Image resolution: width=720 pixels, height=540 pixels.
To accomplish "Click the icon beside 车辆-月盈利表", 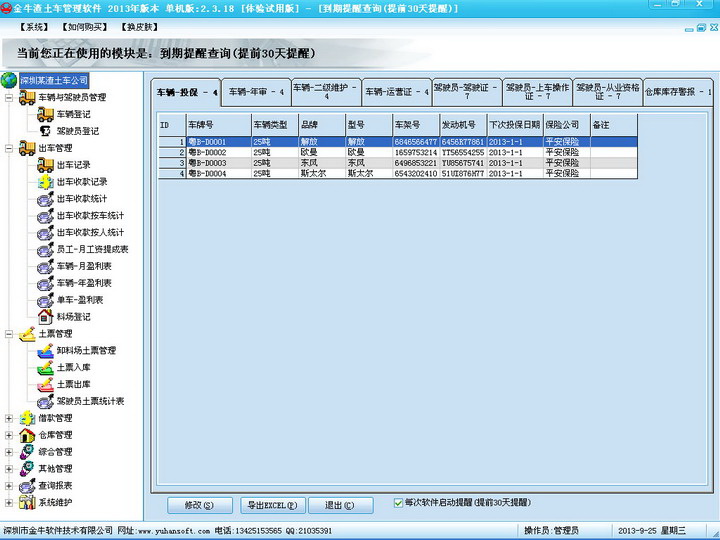I will 45,266.
